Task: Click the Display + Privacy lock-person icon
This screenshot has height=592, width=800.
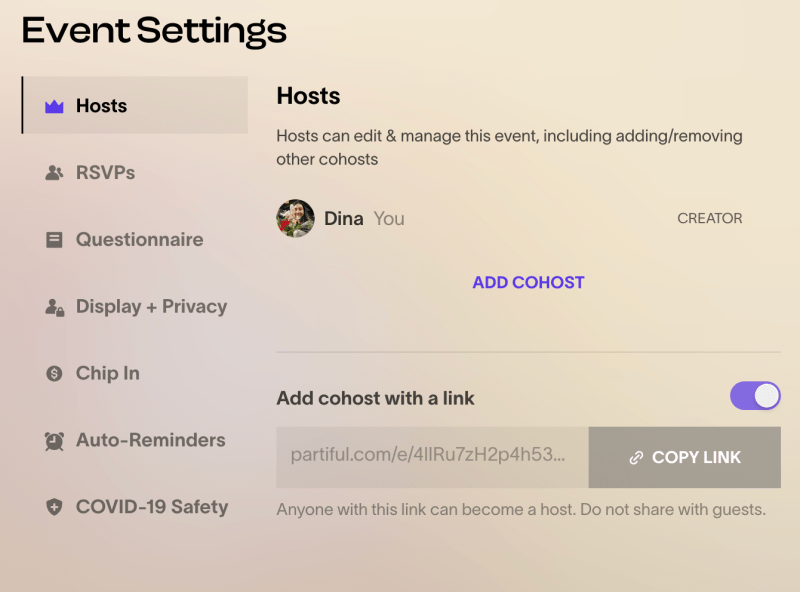Action: pyautogui.click(x=55, y=307)
